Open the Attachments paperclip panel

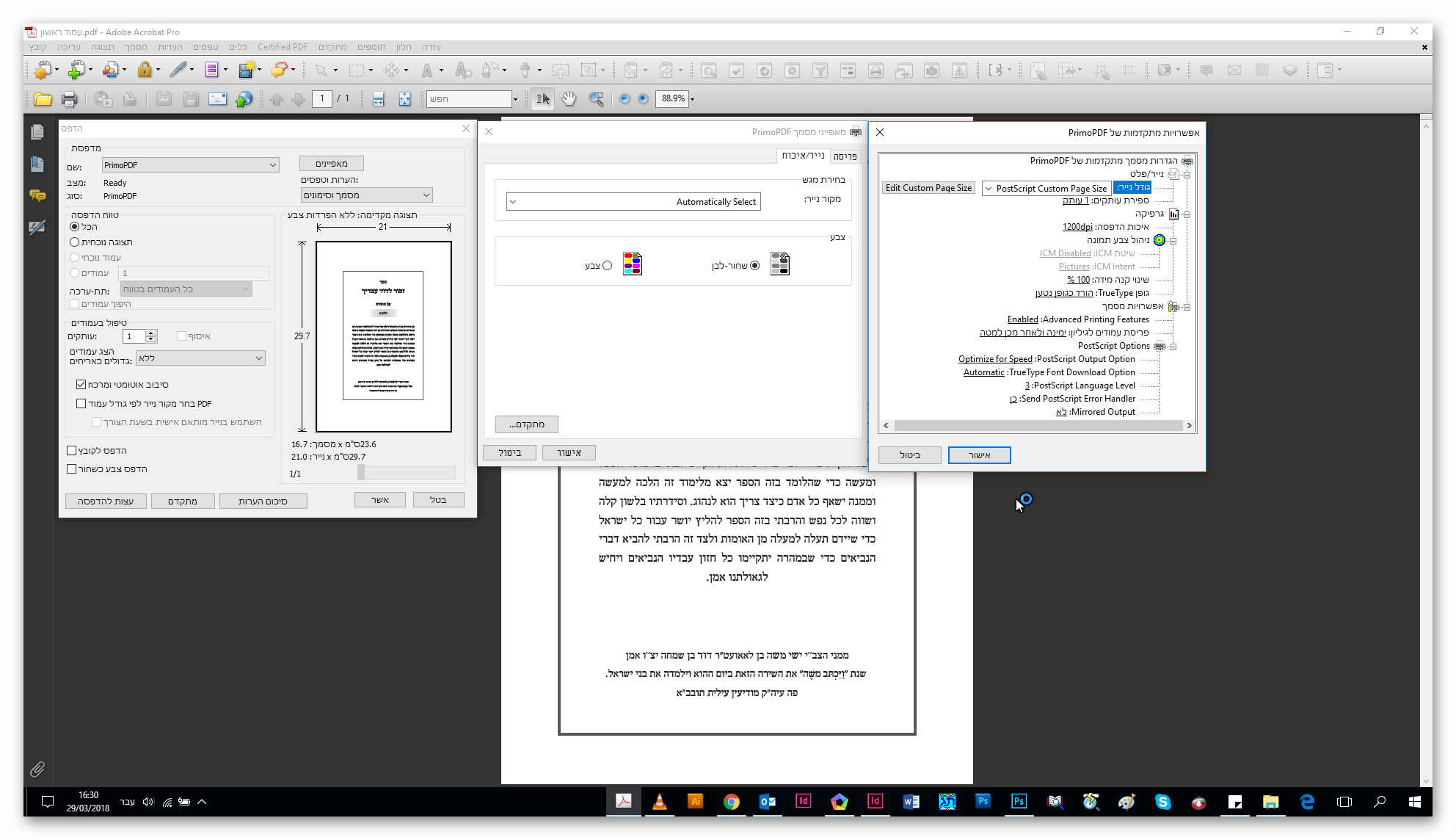point(37,769)
